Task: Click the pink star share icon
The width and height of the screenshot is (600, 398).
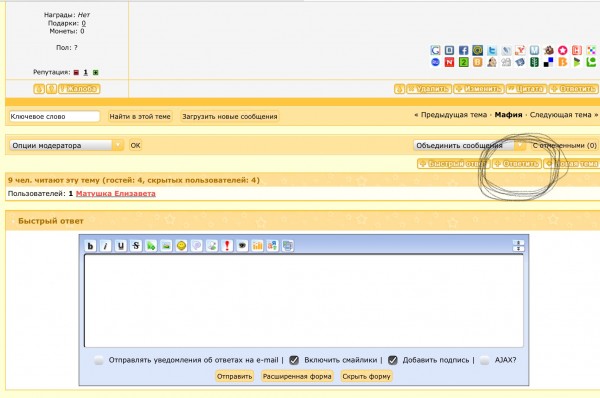Action: [x=562, y=50]
